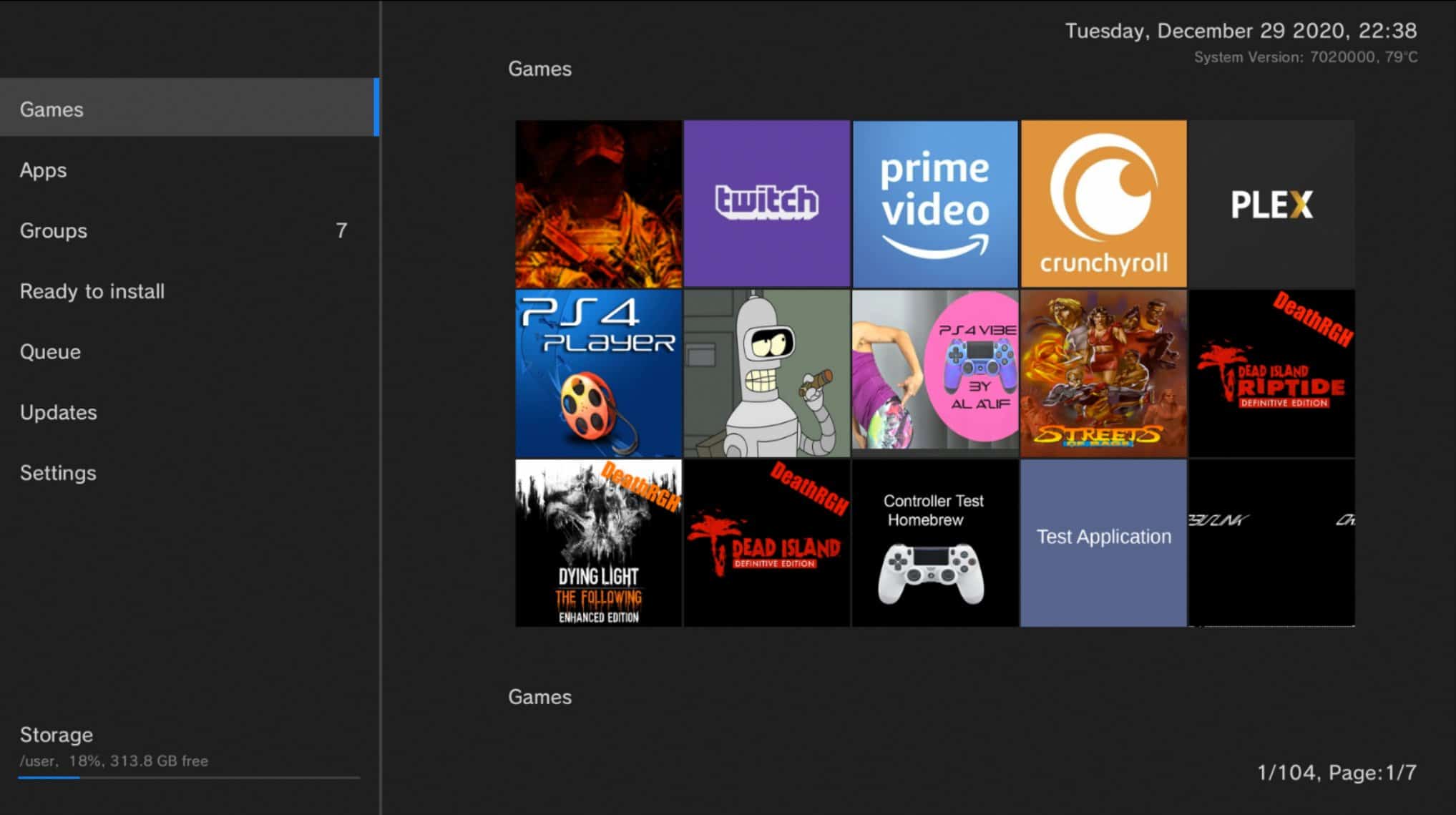Screen dimensions: 1456x815
Task: Open the Queue sidebar item
Action: pos(50,352)
